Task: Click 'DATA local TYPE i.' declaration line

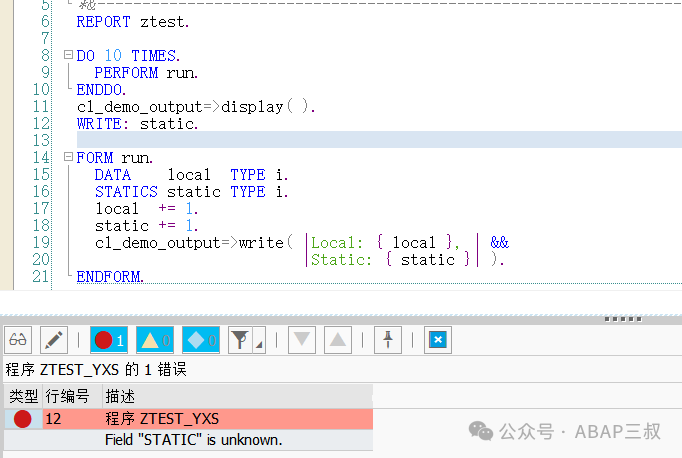Action: click(191, 175)
